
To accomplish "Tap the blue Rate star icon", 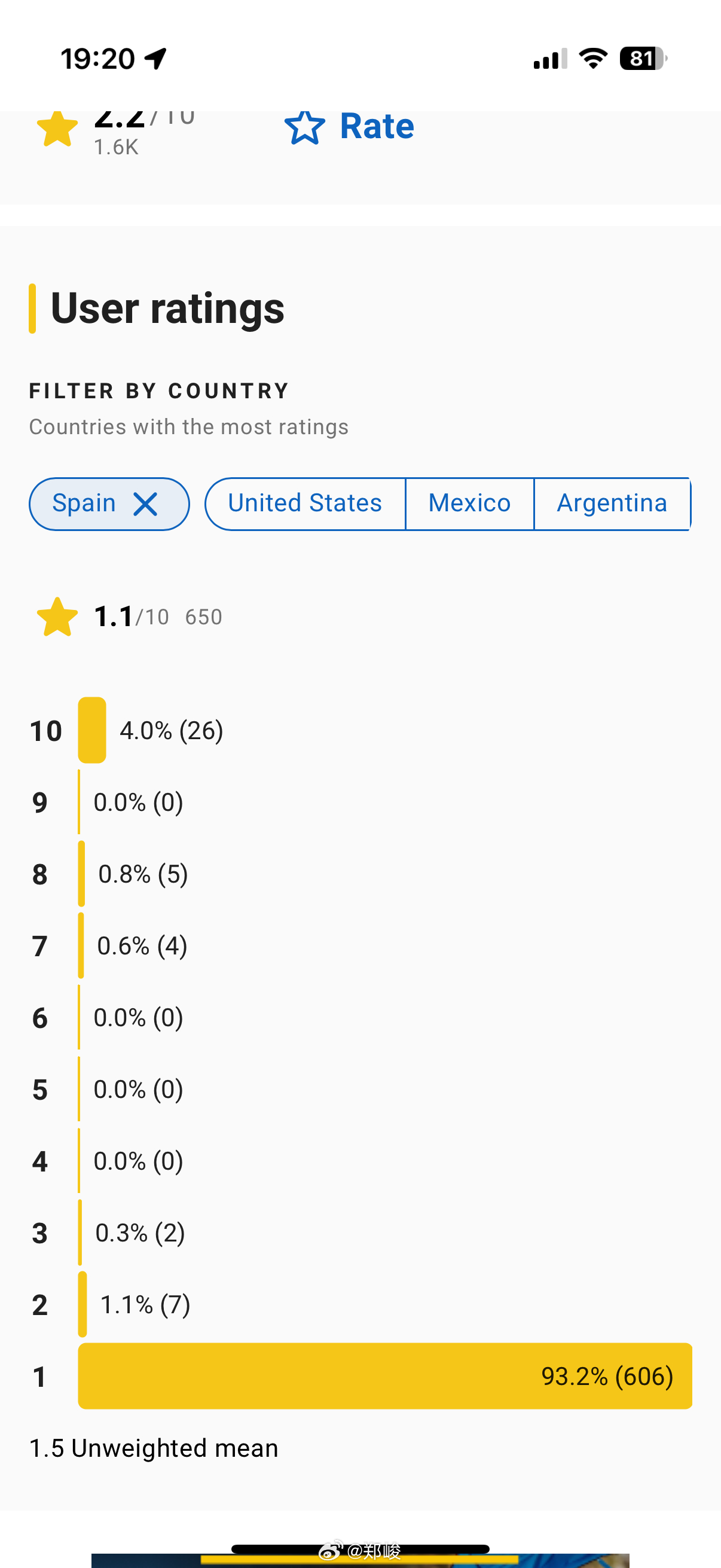I will point(304,127).
